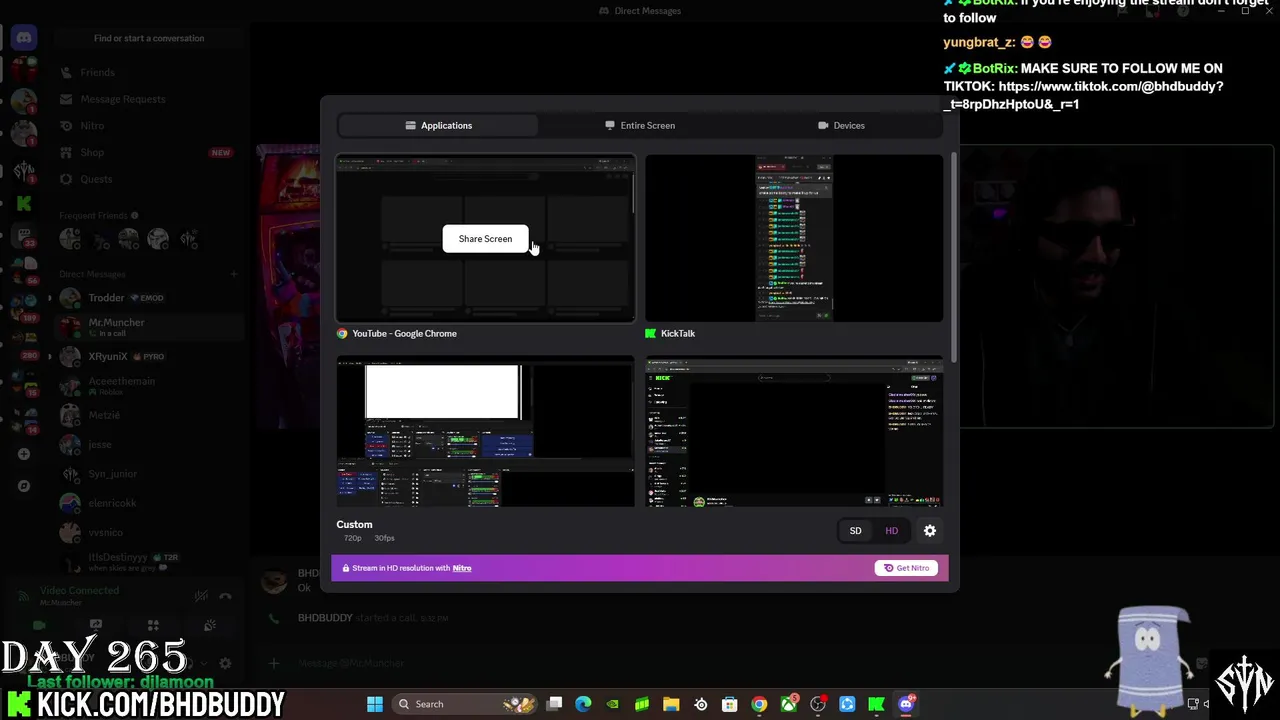Select the OBS window thumbnail in share list

click(485, 431)
